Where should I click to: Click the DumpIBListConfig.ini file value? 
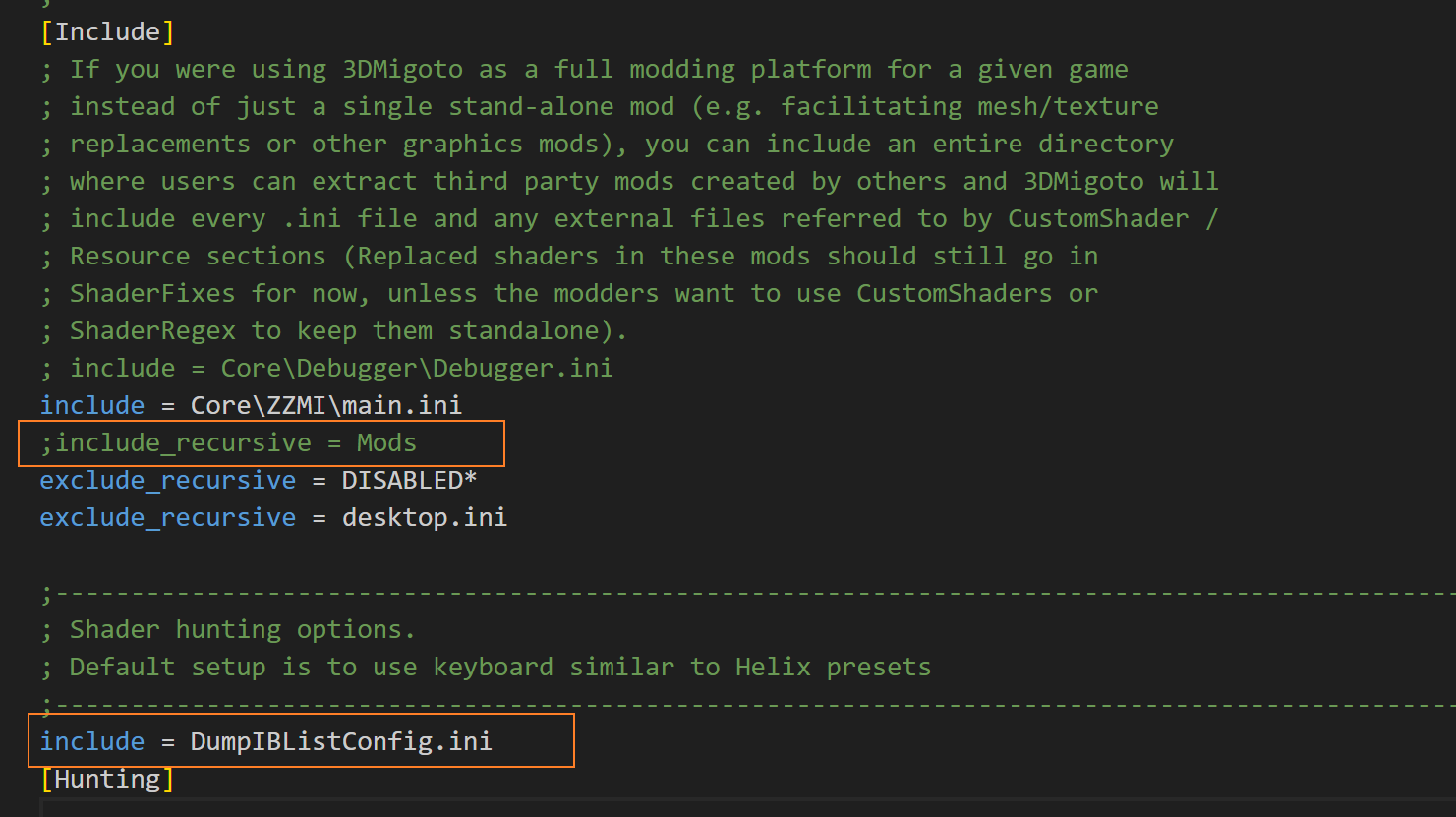tap(341, 742)
